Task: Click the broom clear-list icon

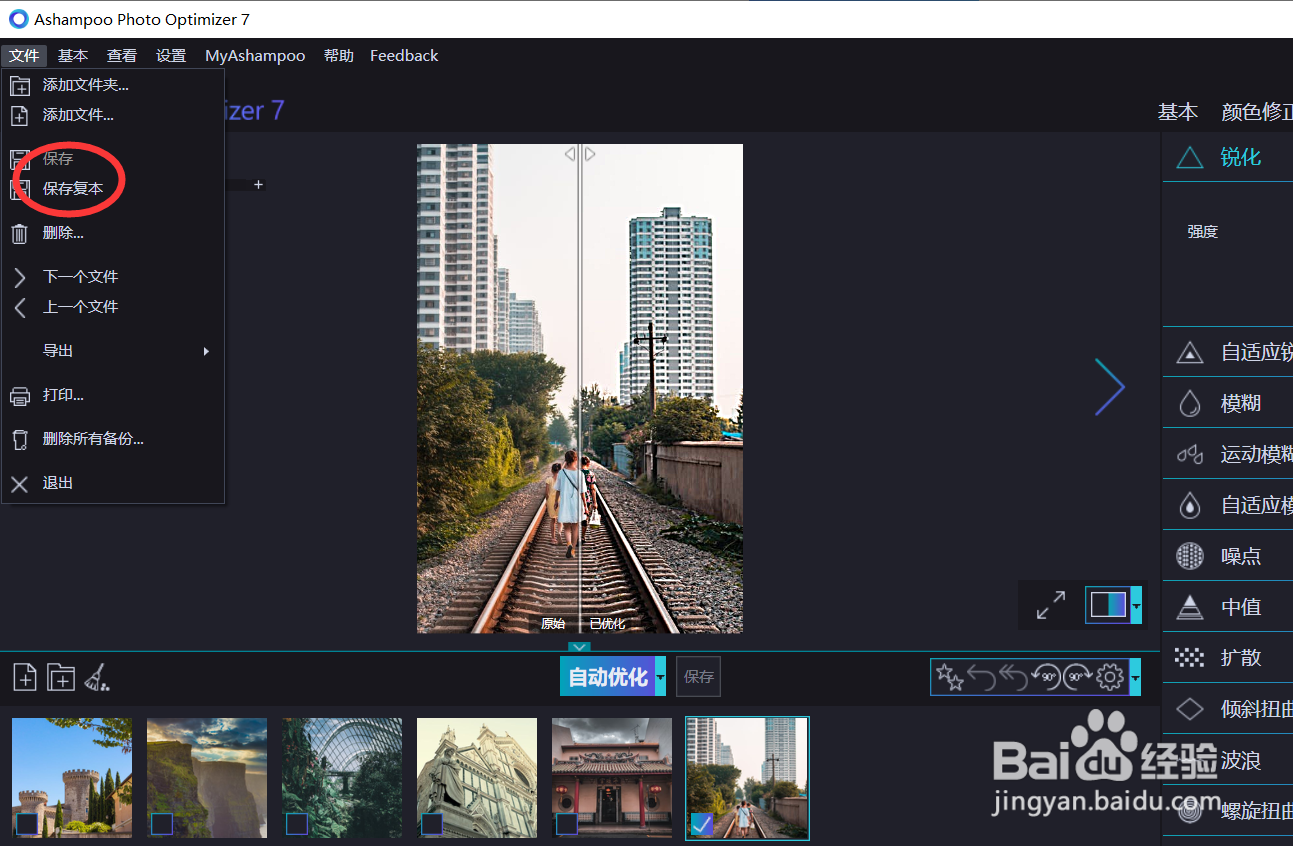Action: pos(97,677)
